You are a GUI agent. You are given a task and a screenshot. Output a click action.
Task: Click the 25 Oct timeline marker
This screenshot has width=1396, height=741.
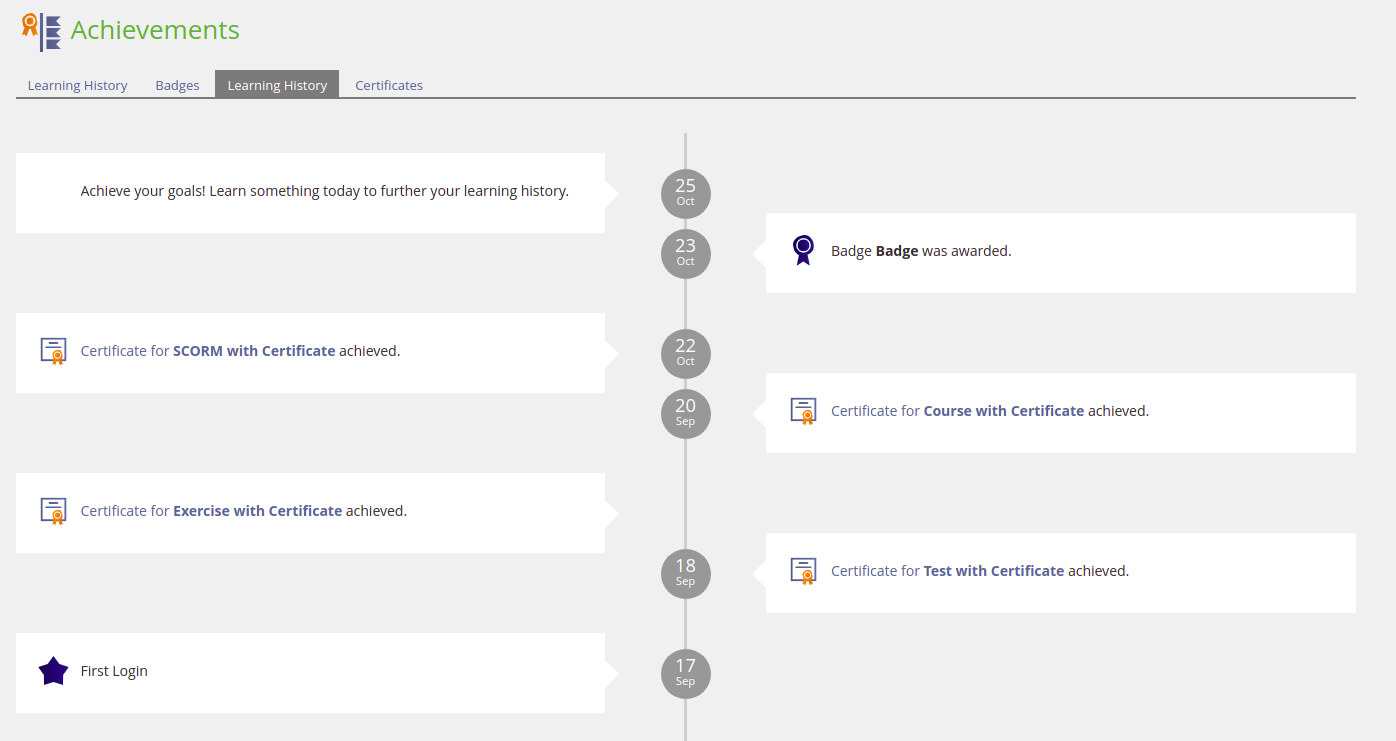[x=685, y=193]
